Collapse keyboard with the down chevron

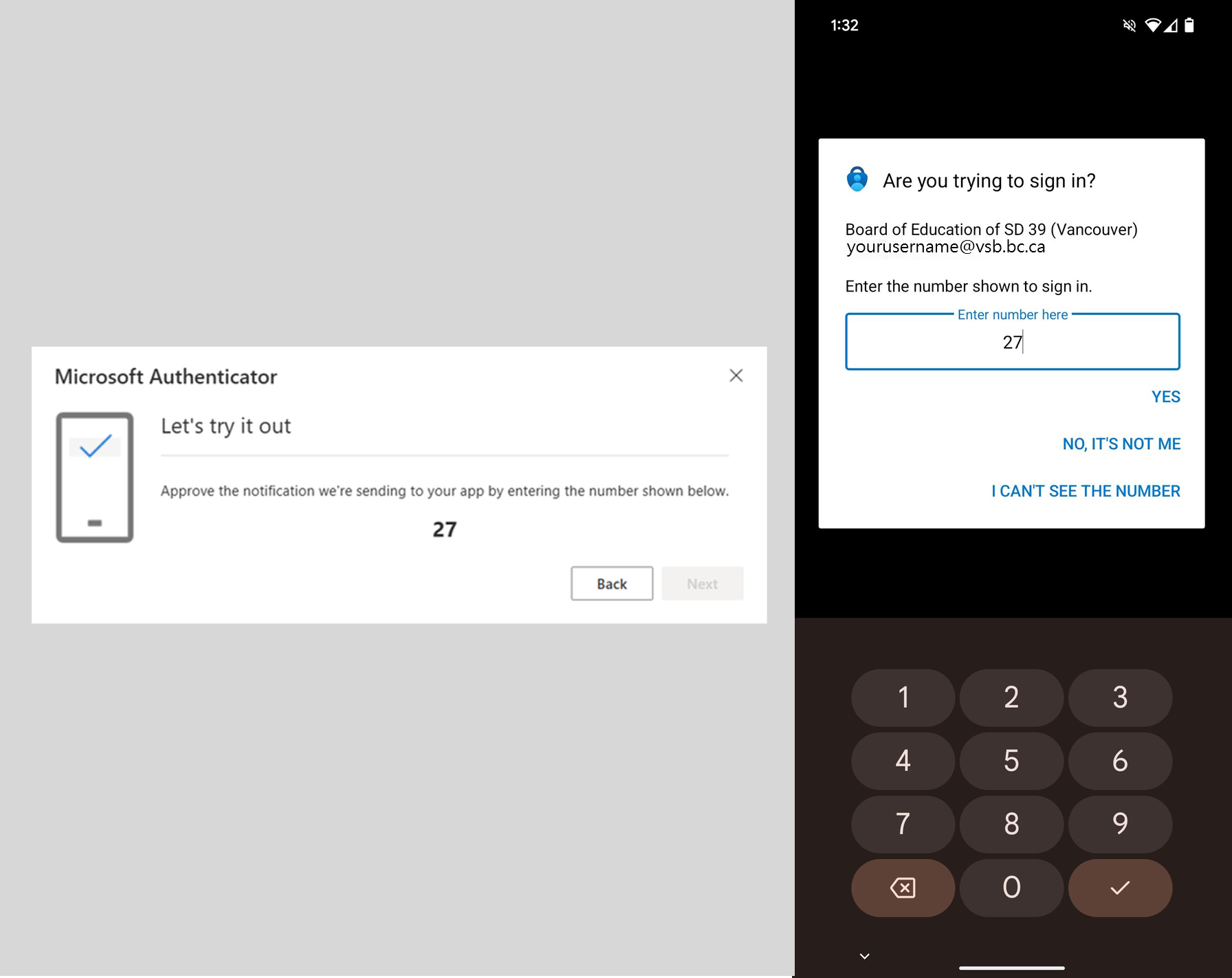click(865, 956)
